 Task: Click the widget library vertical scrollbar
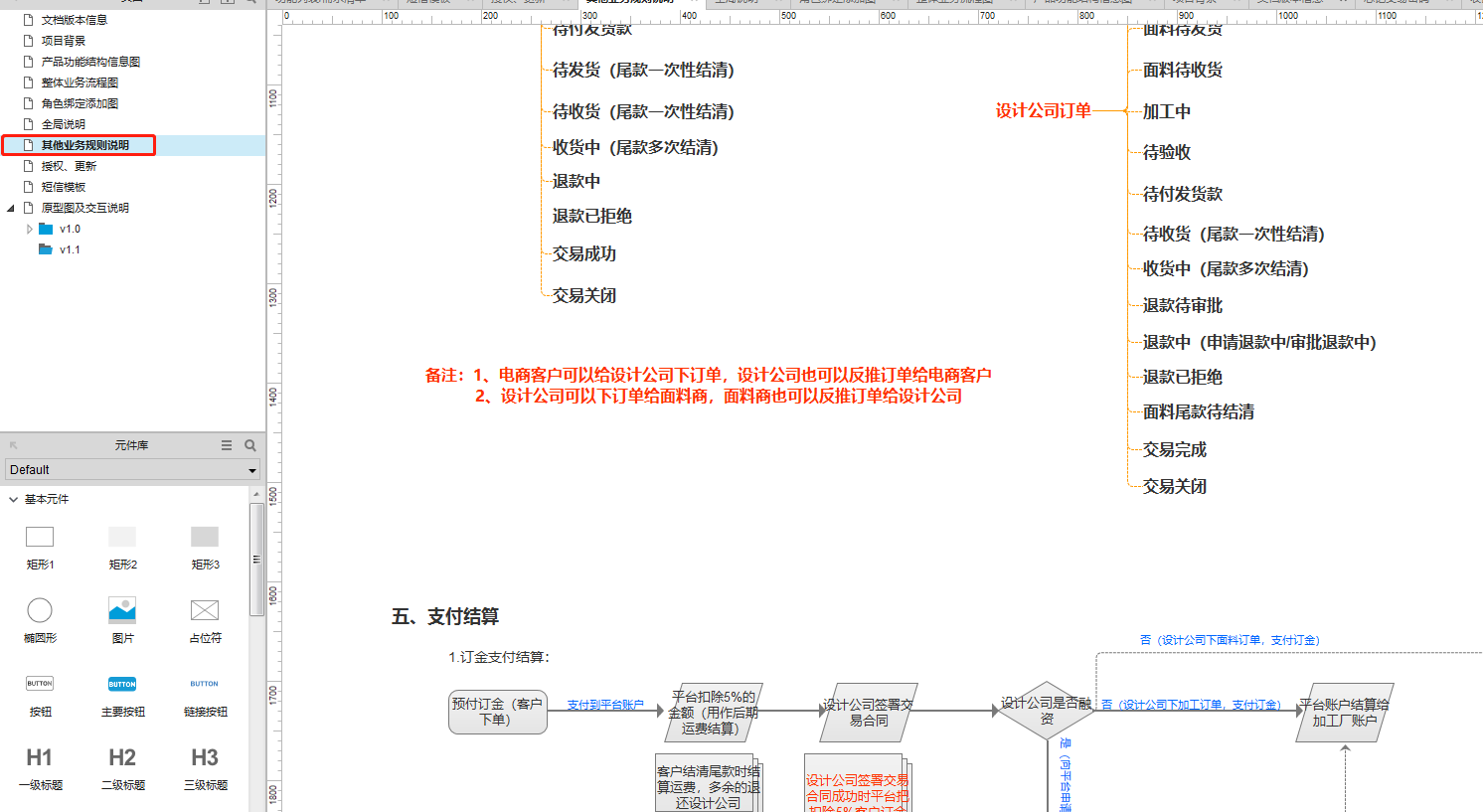tap(256, 559)
